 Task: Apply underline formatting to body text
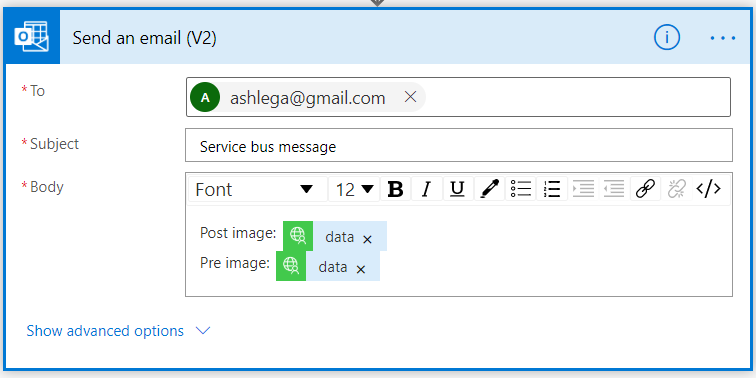[458, 189]
